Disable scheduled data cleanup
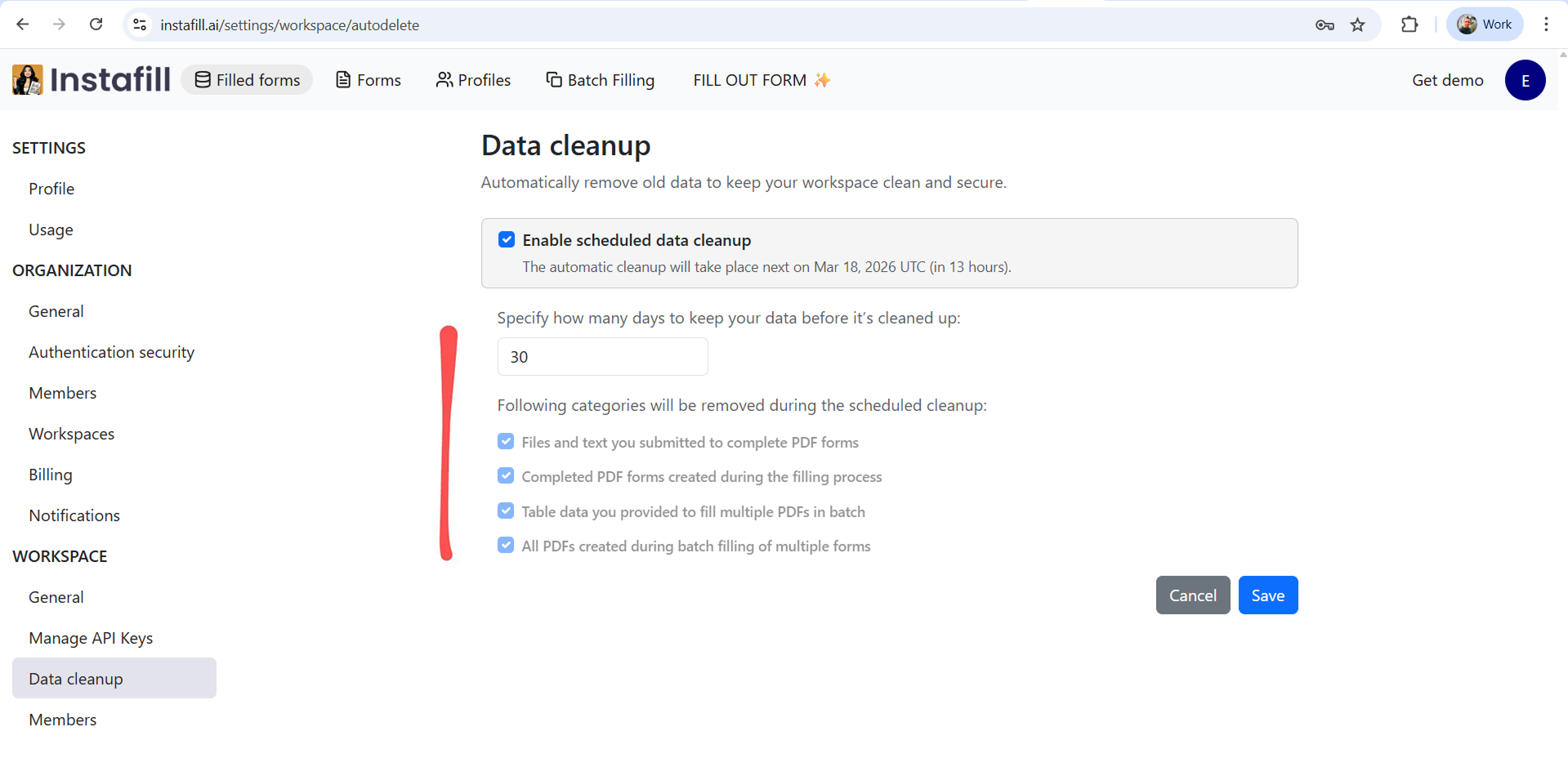The width and height of the screenshot is (1568, 758). (507, 239)
